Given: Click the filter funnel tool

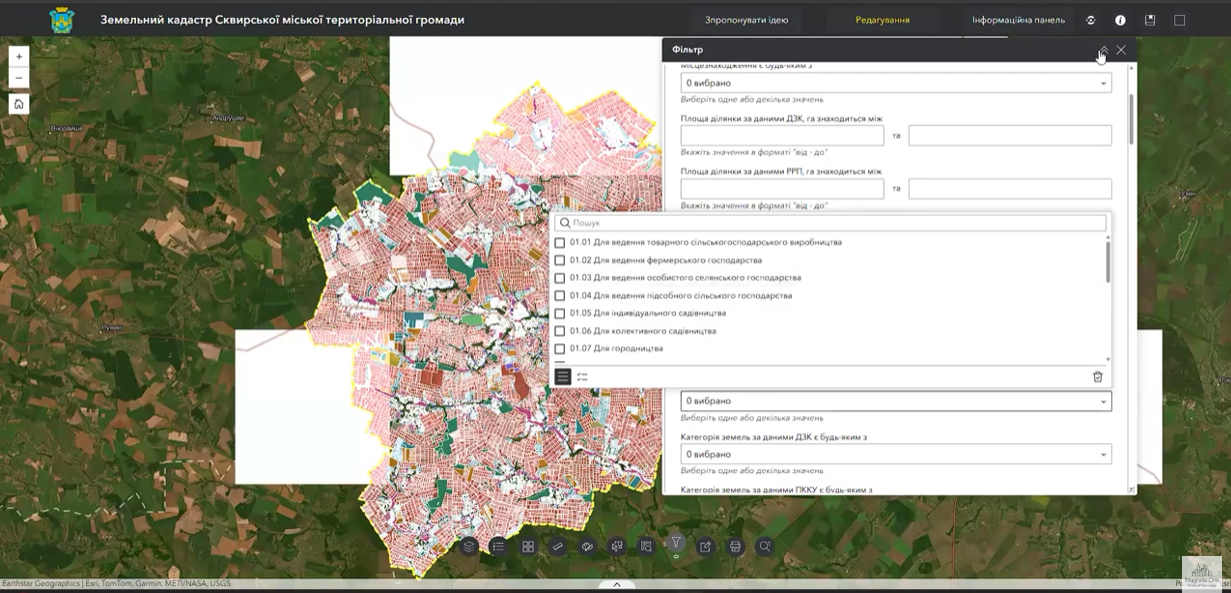Looking at the screenshot, I should click(677, 543).
